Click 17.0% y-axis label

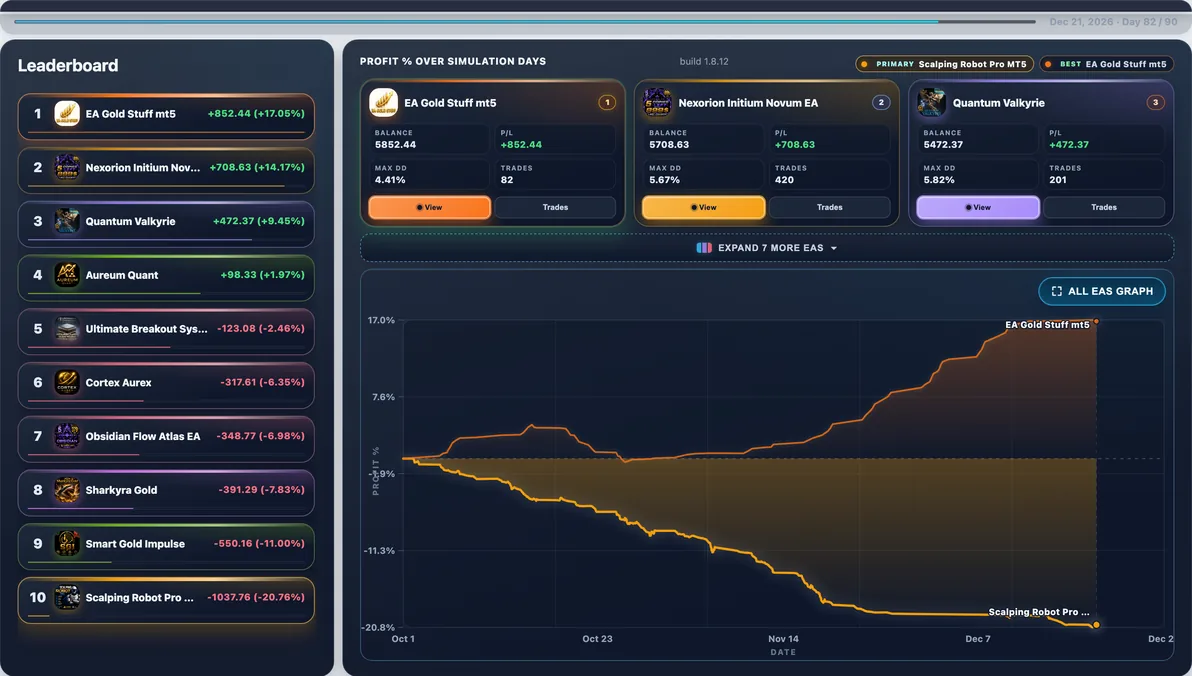pyautogui.click(x=381, y=320)
